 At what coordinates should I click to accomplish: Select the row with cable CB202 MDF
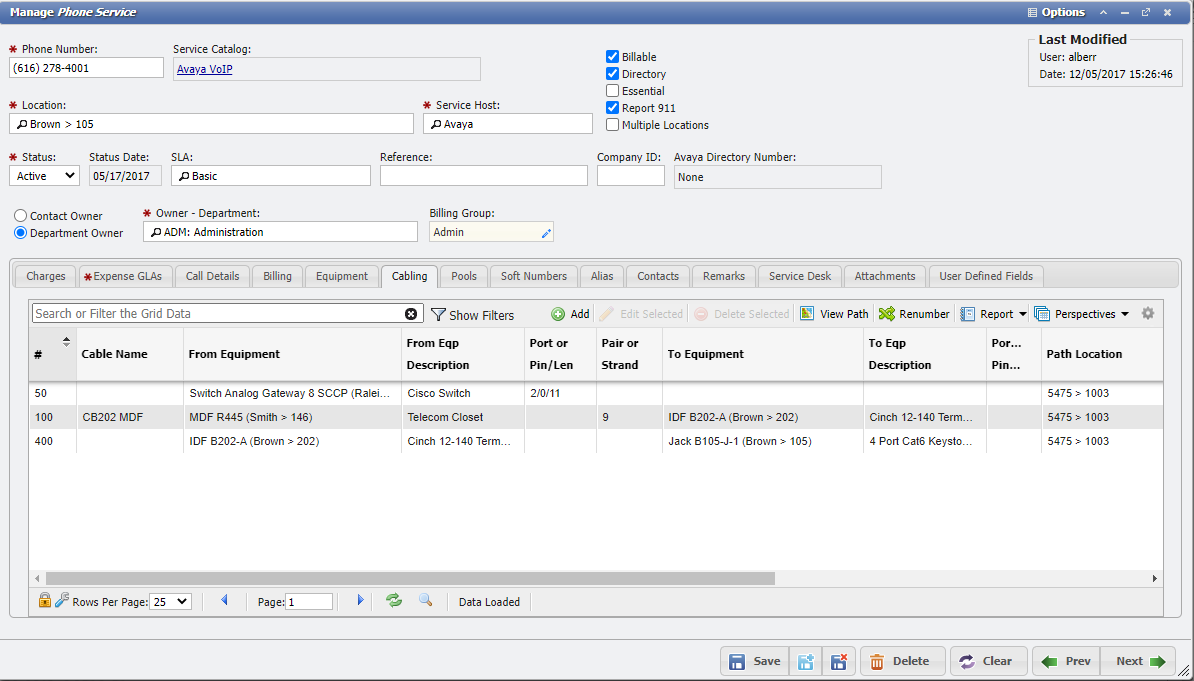point(596,417)
